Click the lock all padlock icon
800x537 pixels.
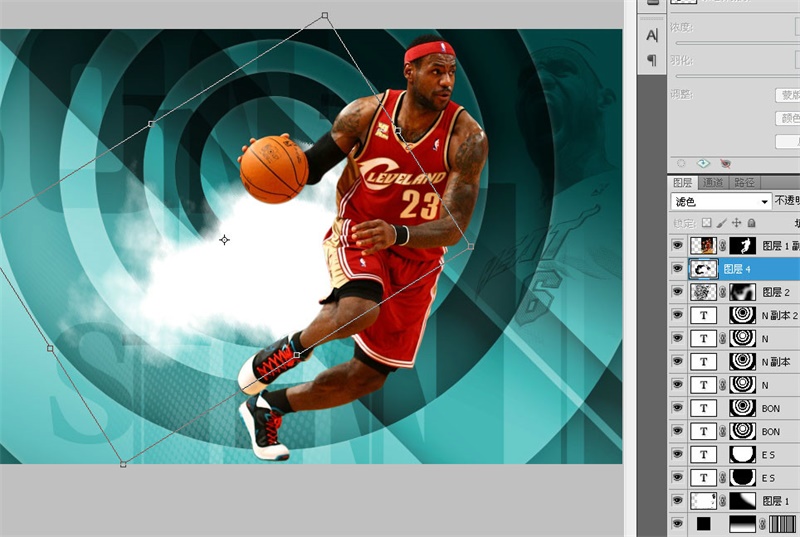(751, 223)
